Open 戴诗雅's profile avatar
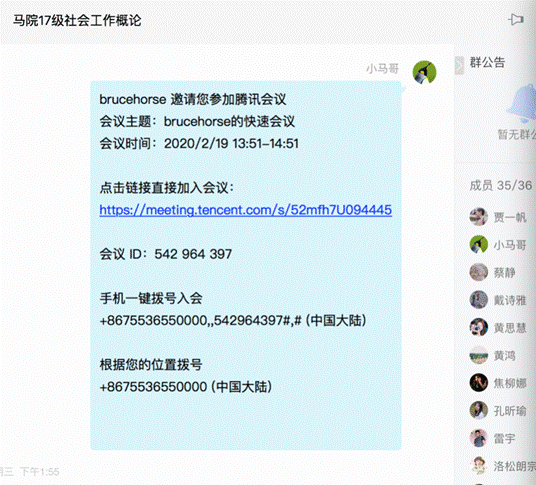This screenshot has width=536, height=485. [x=478, y=300]
